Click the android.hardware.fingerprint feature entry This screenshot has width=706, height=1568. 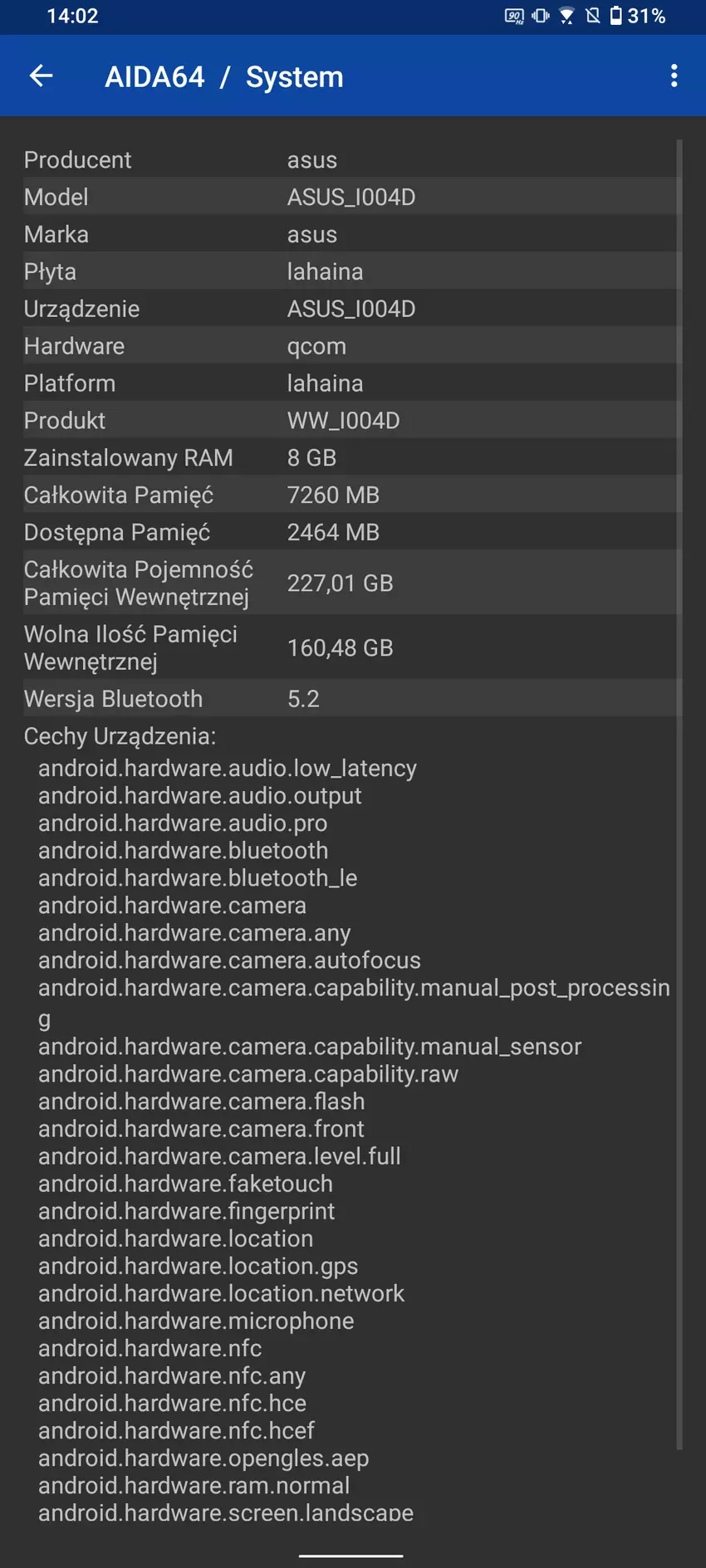[x=186, y=1211]
